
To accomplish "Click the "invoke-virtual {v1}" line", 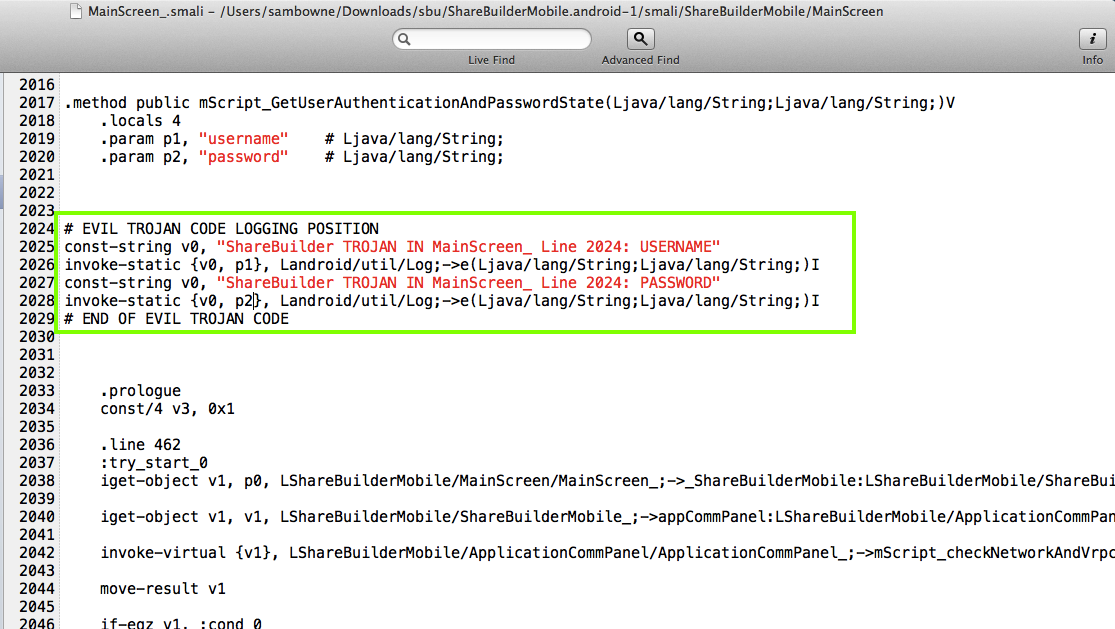I will tap(607, 553).
